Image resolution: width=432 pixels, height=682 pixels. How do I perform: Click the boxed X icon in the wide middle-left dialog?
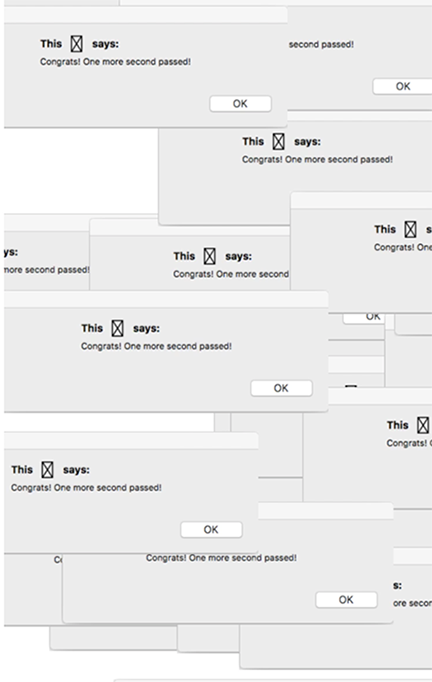[x=117, y=328]
